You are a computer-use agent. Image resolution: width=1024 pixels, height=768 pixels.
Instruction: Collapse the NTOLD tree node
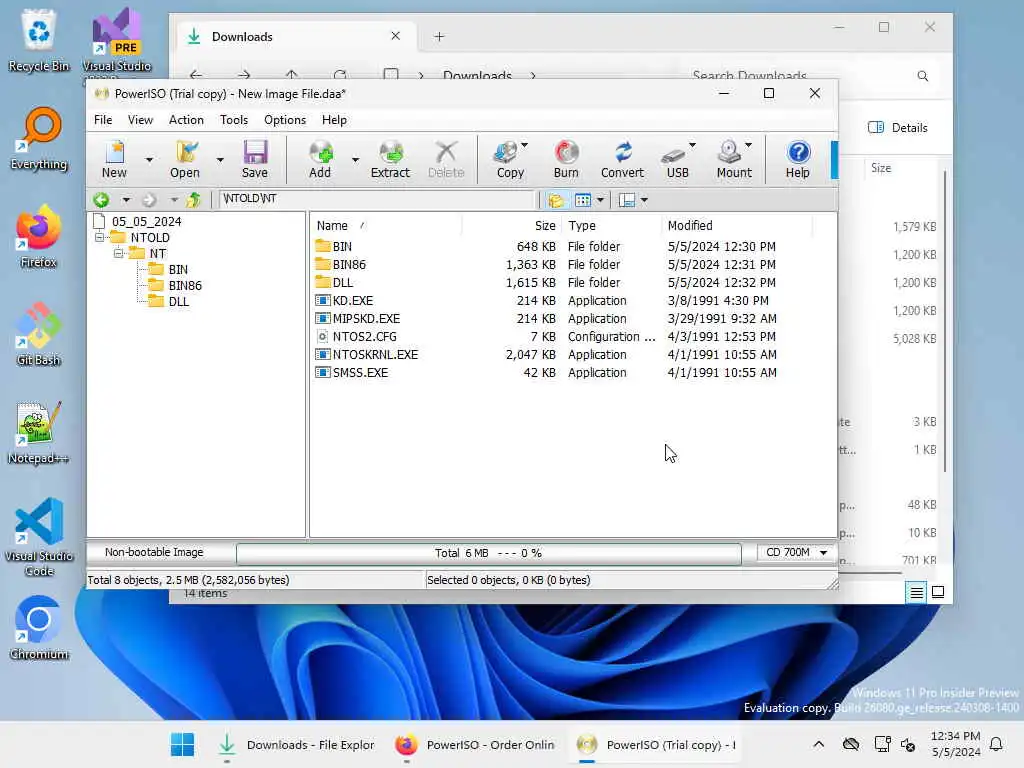point(99,237)
